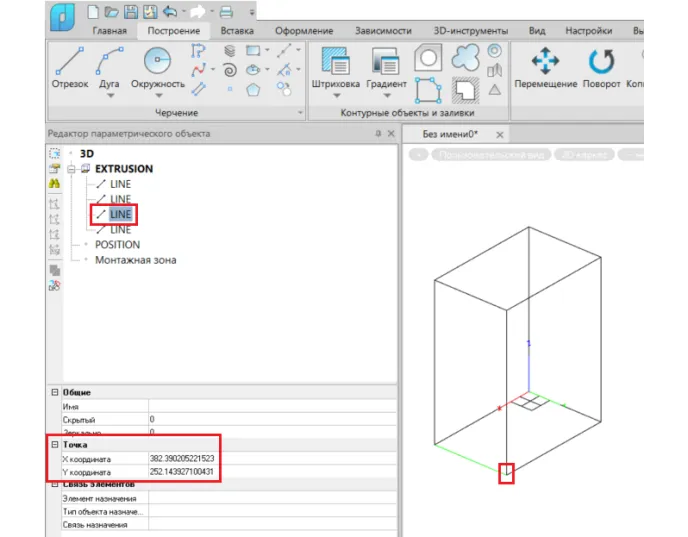Collapse the Точка property group
688x537 pixels.
54,444
